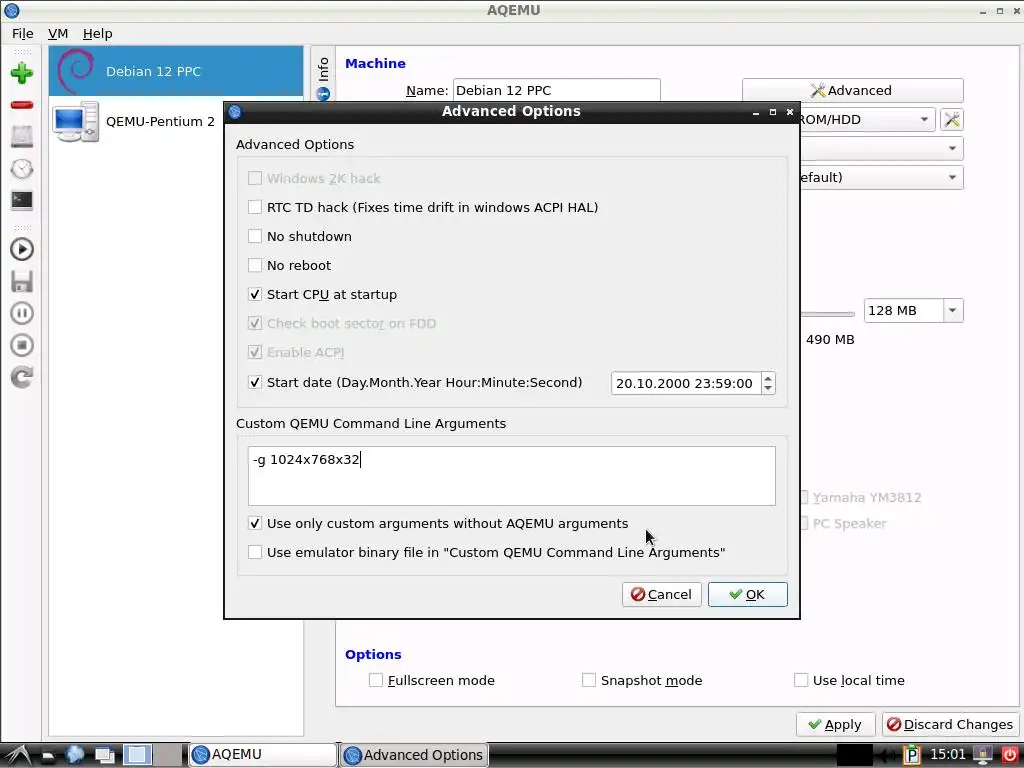Click Cancel in Advanced Options dialog

pos(662,594)
